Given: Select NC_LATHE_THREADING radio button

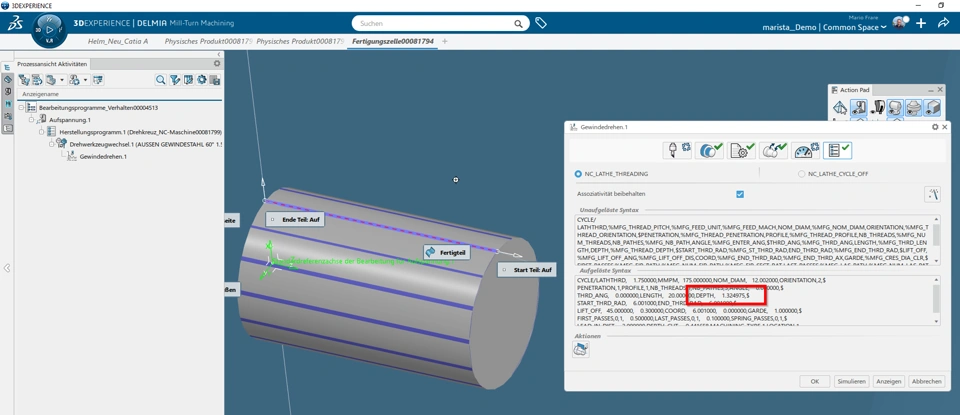Looking at the screenshot, I should (579, 174).
